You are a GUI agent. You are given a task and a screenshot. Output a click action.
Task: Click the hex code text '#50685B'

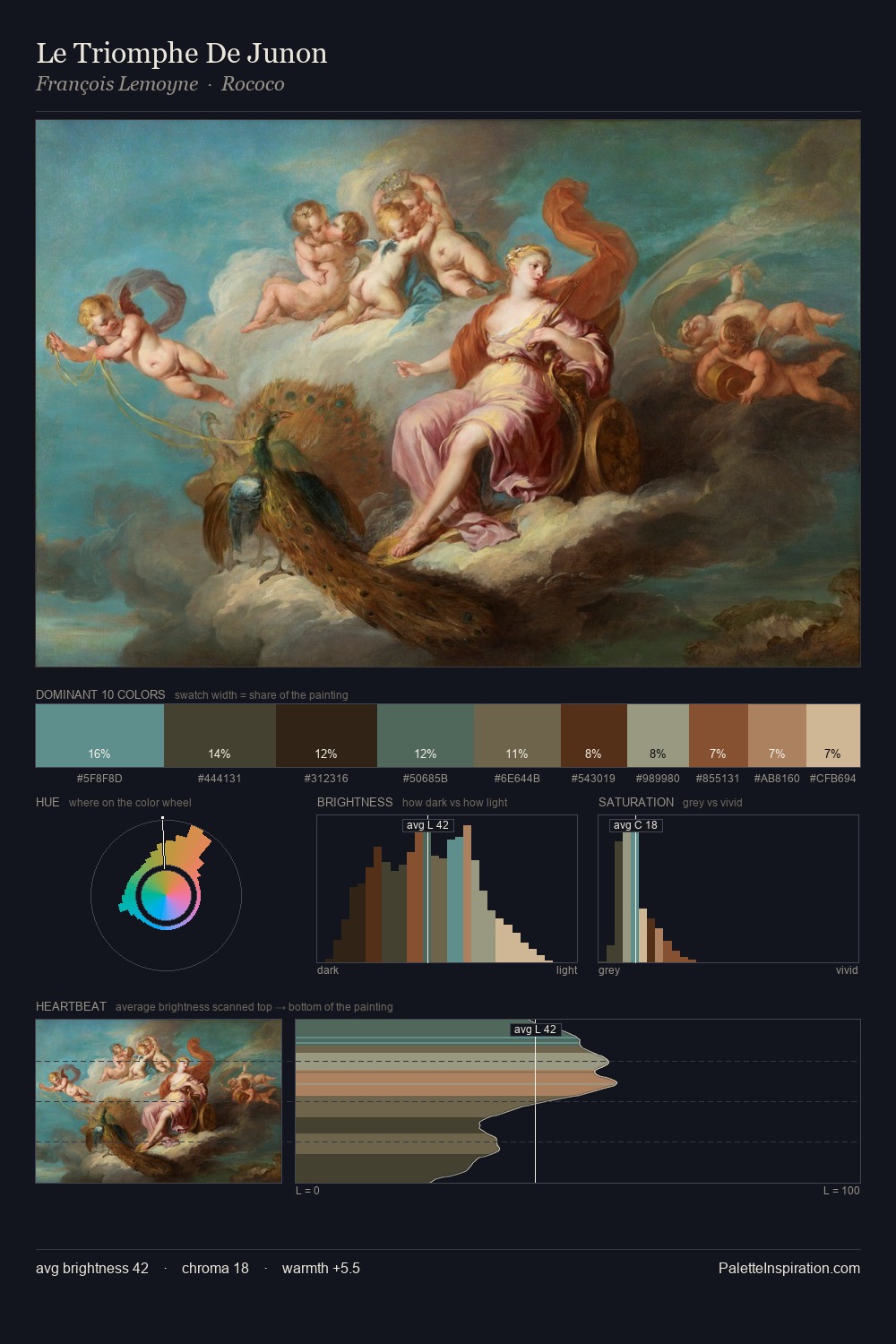425,779
